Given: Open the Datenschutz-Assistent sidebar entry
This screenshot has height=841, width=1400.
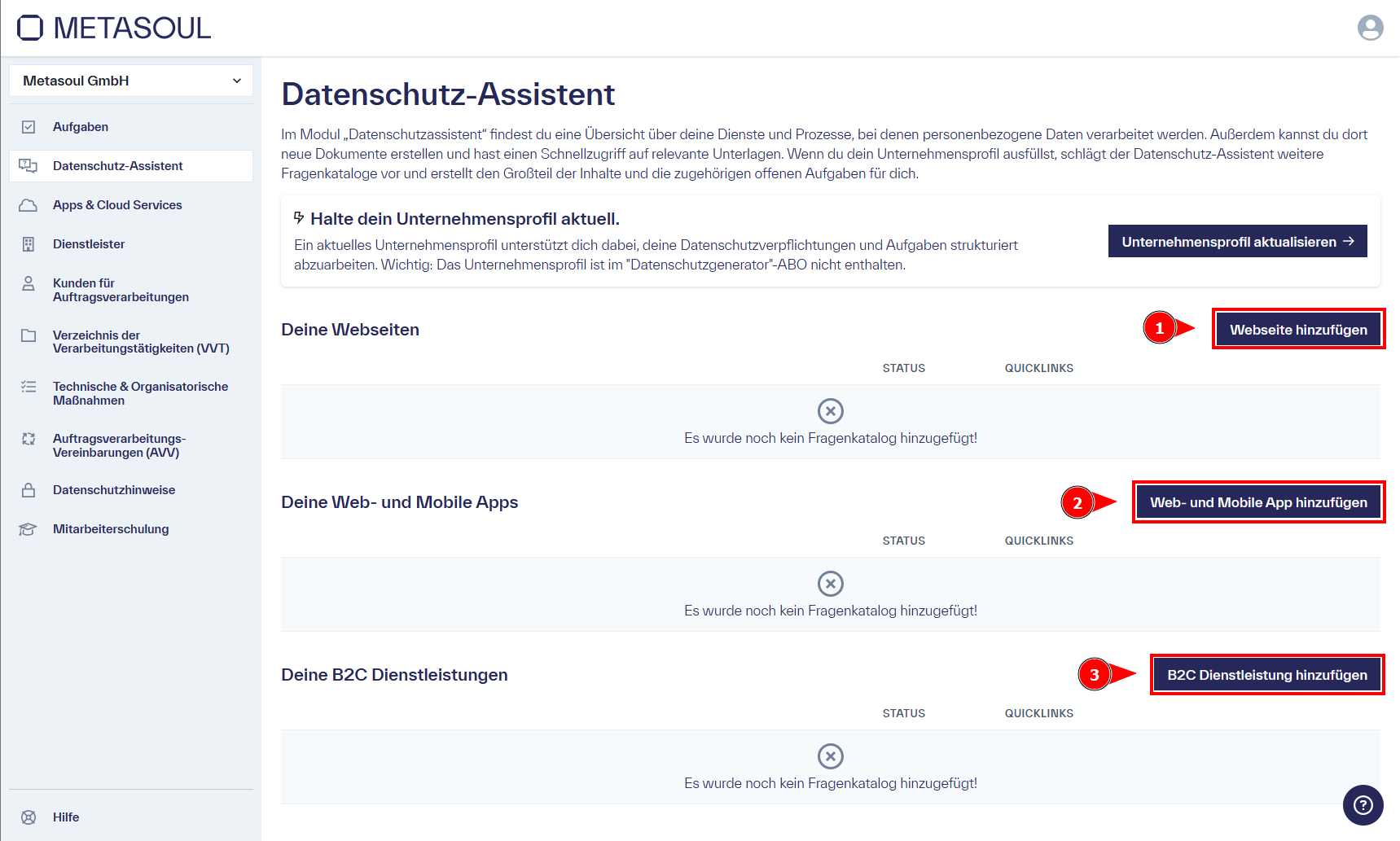Looking at the screenshot, I should [117, 165].
